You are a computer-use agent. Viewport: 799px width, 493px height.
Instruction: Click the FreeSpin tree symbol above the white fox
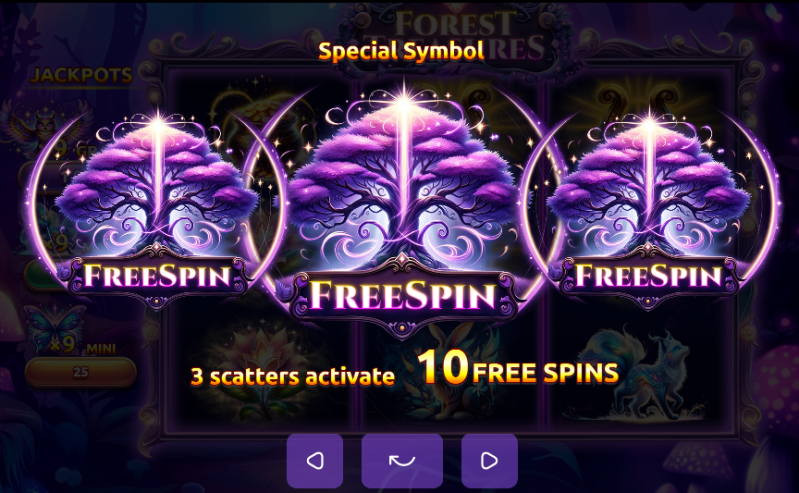[x=648, y=209]
